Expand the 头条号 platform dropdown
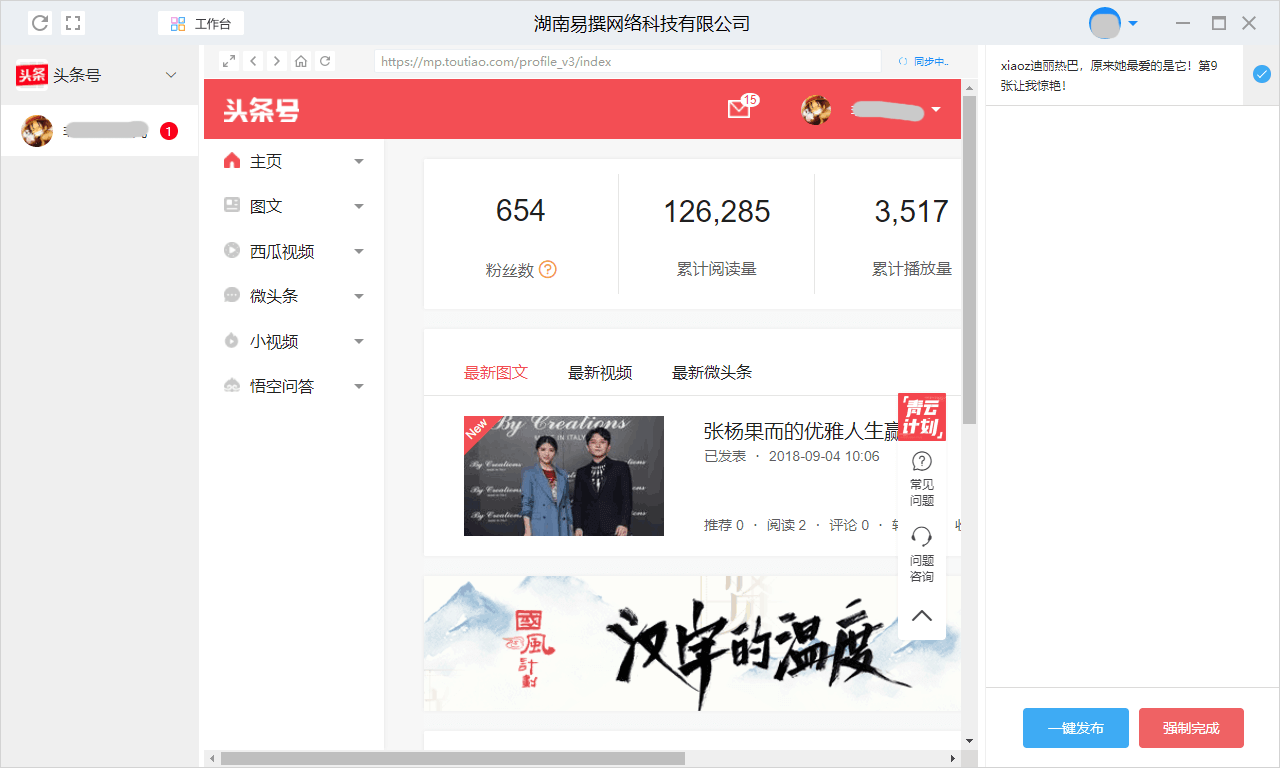1280x768 pixels. click(x=171, y=75)
